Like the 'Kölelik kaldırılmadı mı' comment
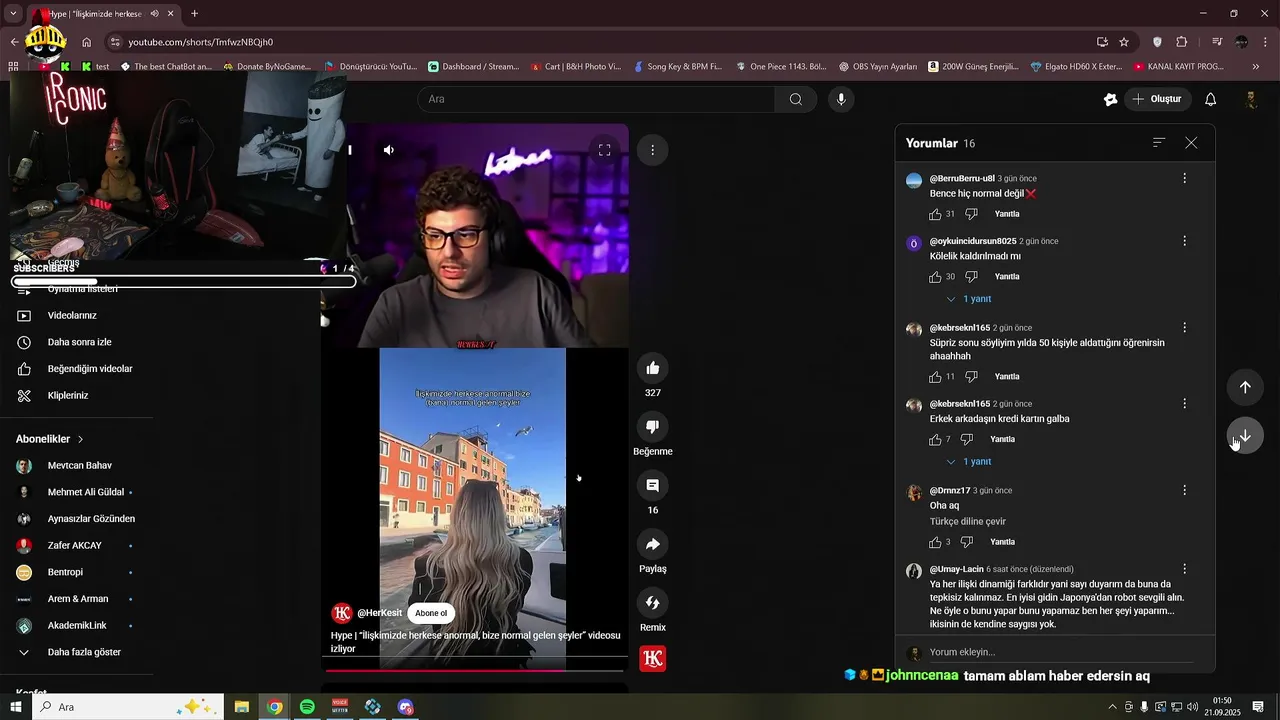The height and width of the screenshot is (720, 1280). pos(935,277)
